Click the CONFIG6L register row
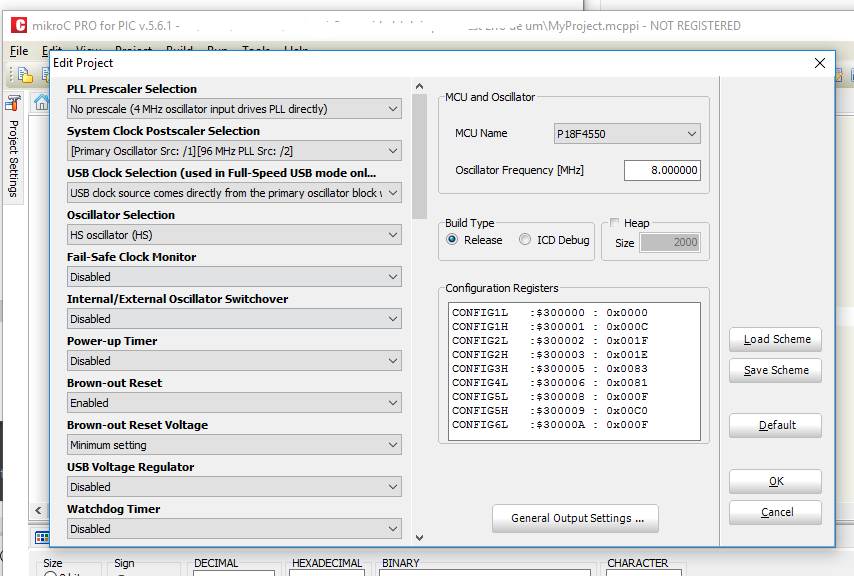The image size is (854, 576). pos(550,425)
